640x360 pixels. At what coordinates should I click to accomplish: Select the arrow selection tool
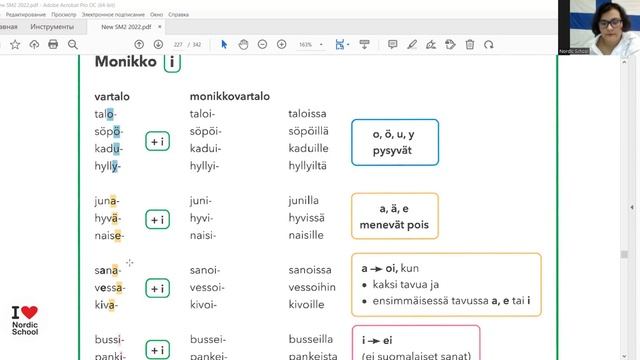tap(224, 44)
